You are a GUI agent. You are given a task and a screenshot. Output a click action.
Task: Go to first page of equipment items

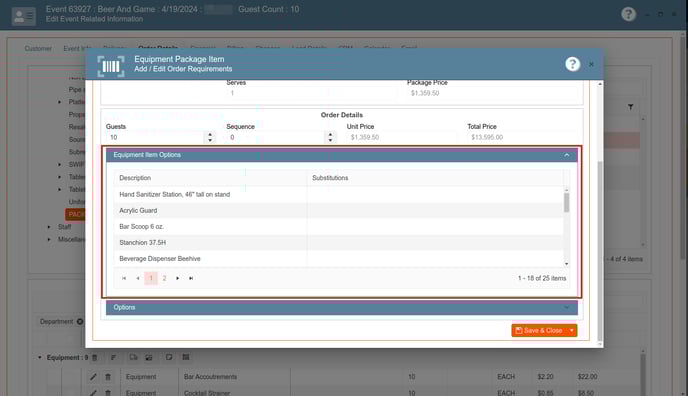pyautogui.click(x=124, y=278)
